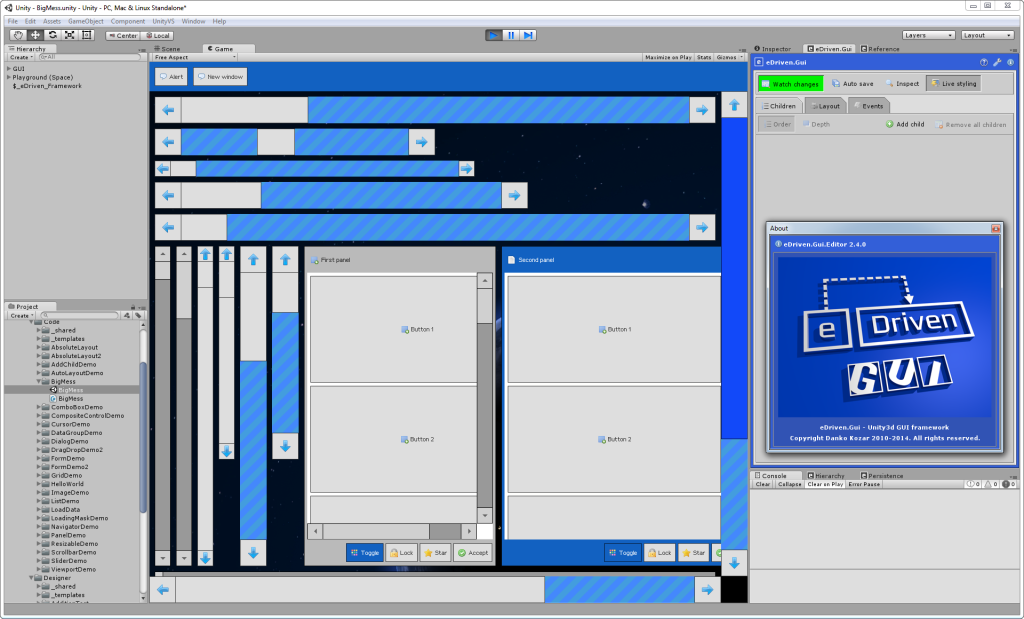Image resolution: width=1024 pixels, height=619 pixels.
Task: Select the Rotate tool in the toolbar
Action: pos(52,35)
